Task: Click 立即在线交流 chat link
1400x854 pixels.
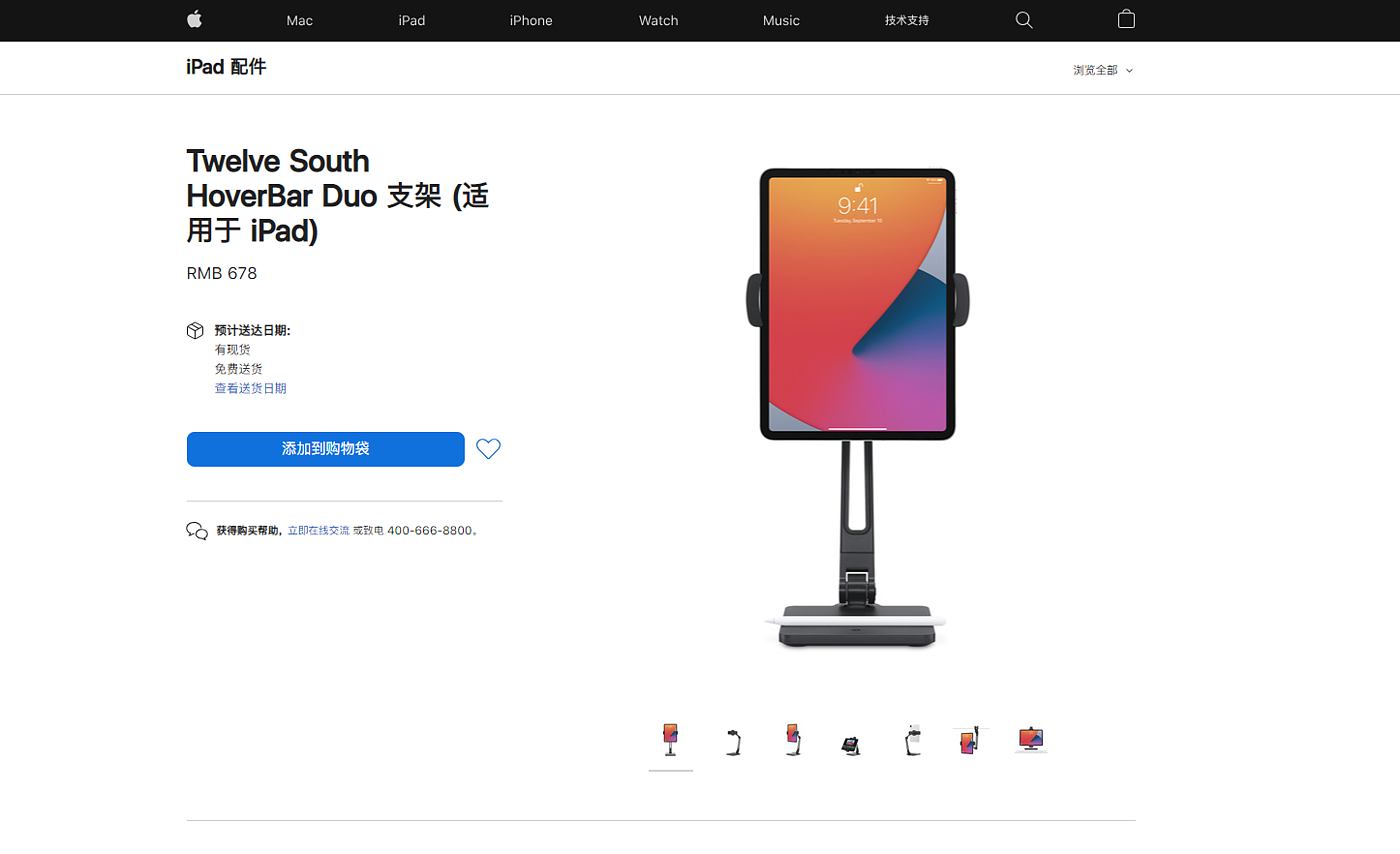Action: click(x=319, y=531)
